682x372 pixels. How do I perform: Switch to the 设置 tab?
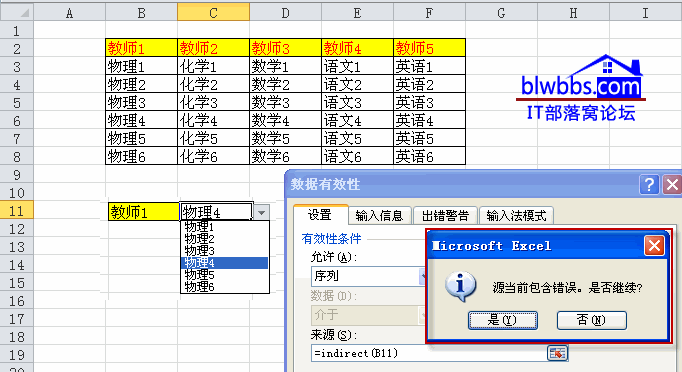[320, 215]
